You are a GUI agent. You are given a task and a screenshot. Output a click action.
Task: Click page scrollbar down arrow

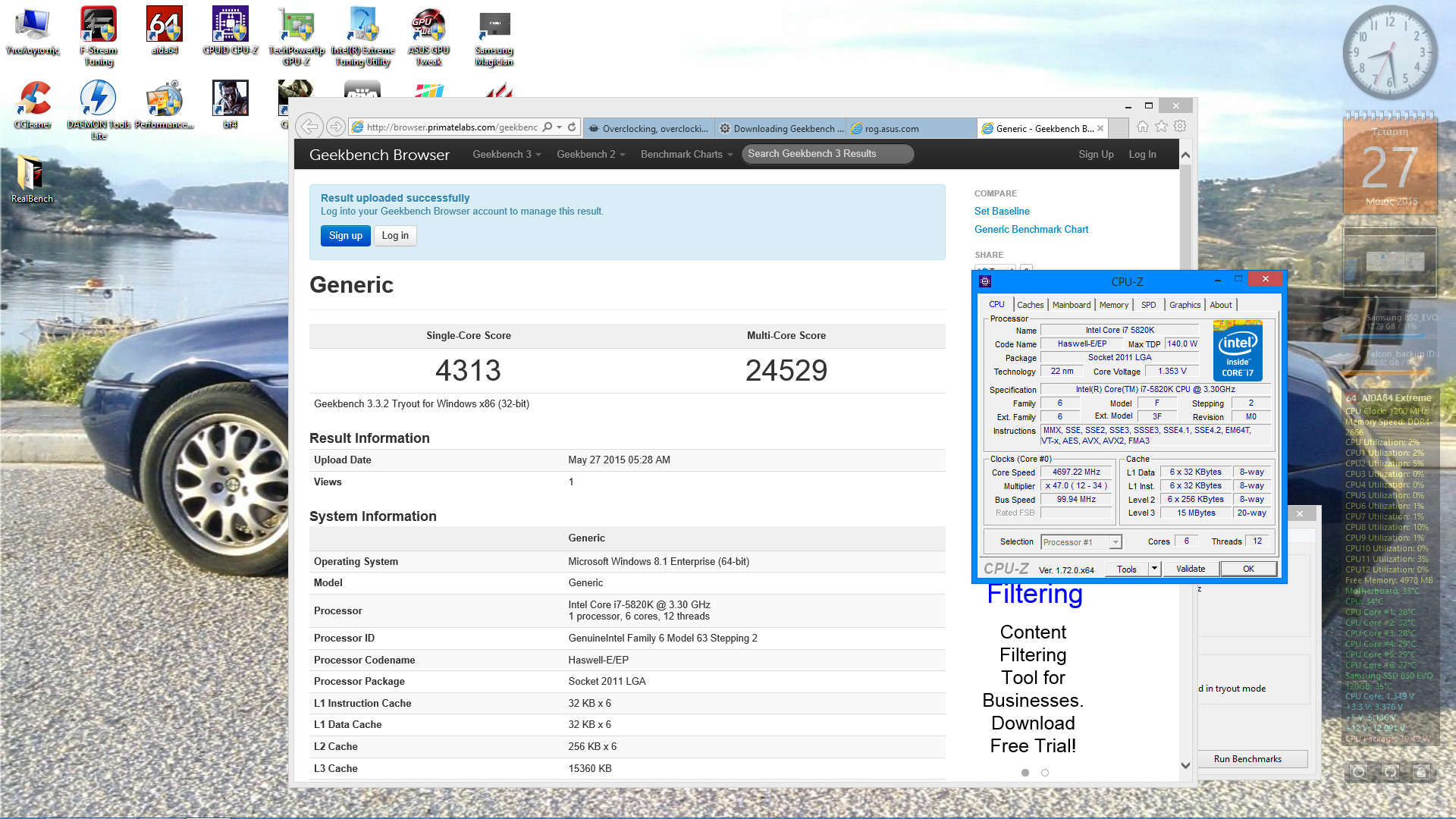[x=1185, y=766]
